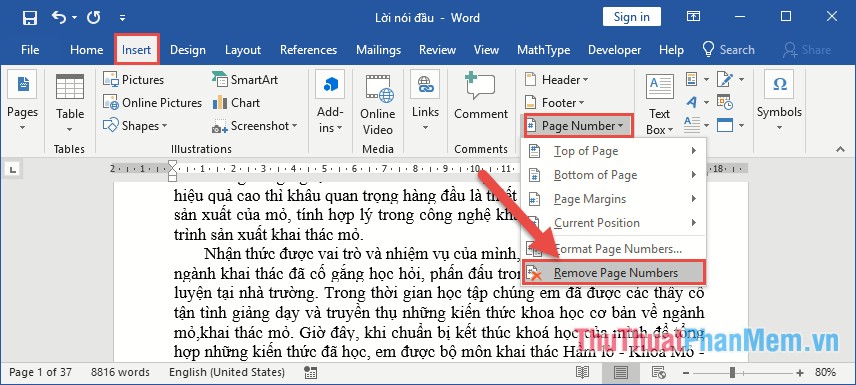Choose Format Page Numbers

pyautogui.click(x=614, y=249)
